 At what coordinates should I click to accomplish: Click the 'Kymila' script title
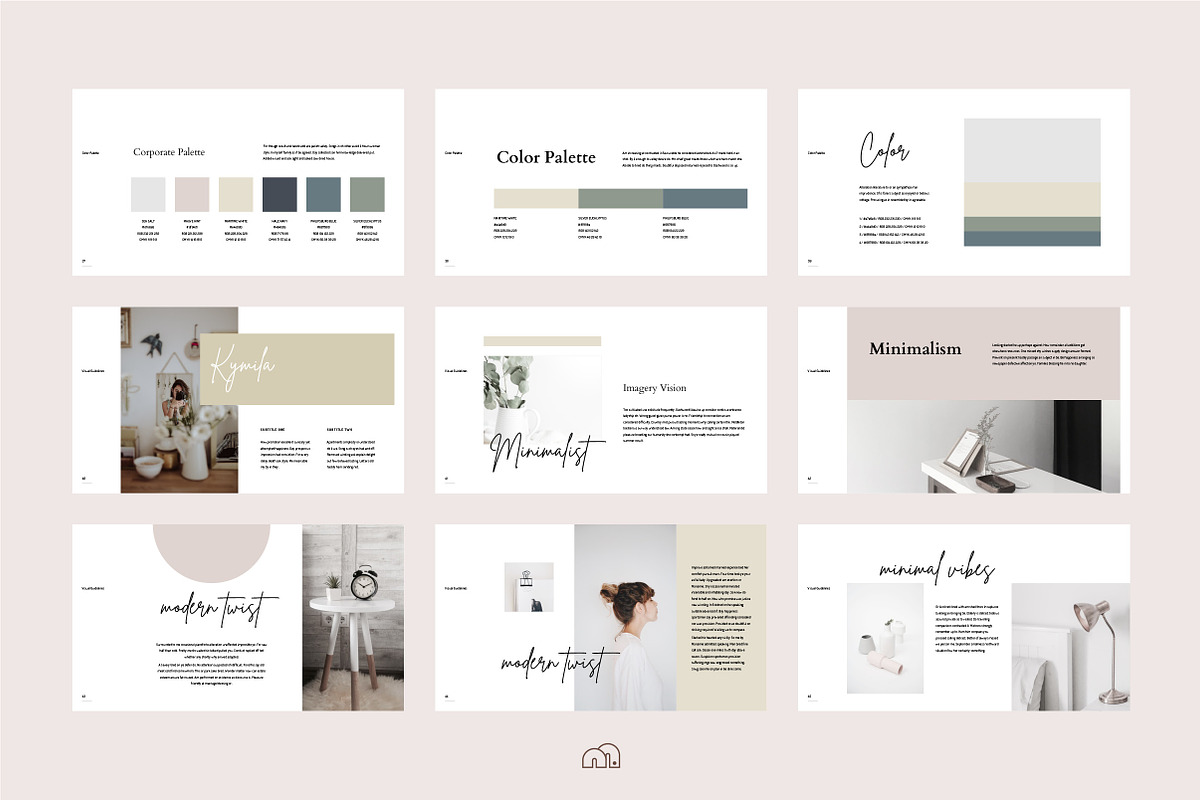click(x=241, y=367)
